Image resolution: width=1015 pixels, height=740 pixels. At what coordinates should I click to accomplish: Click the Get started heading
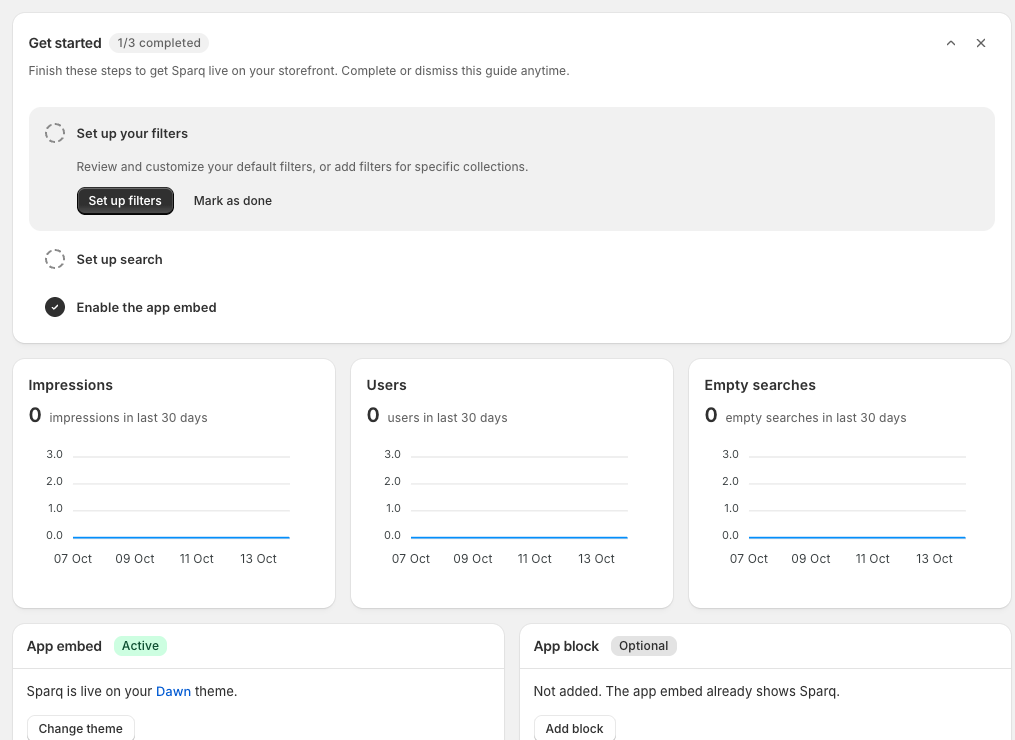[65, 43]
